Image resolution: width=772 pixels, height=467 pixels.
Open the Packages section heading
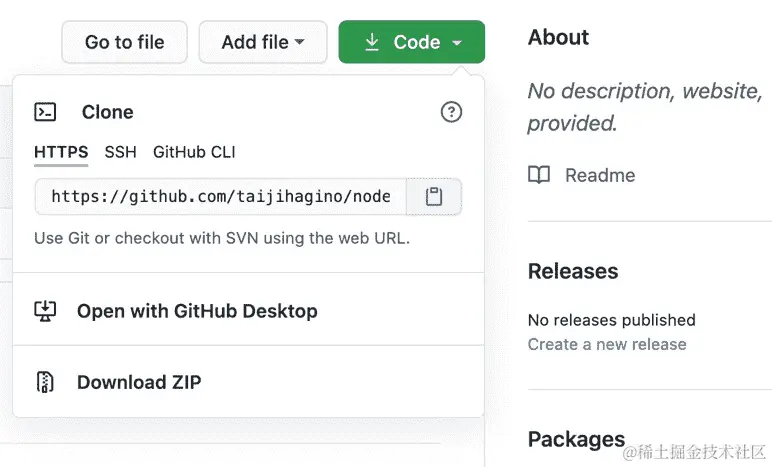576,439
